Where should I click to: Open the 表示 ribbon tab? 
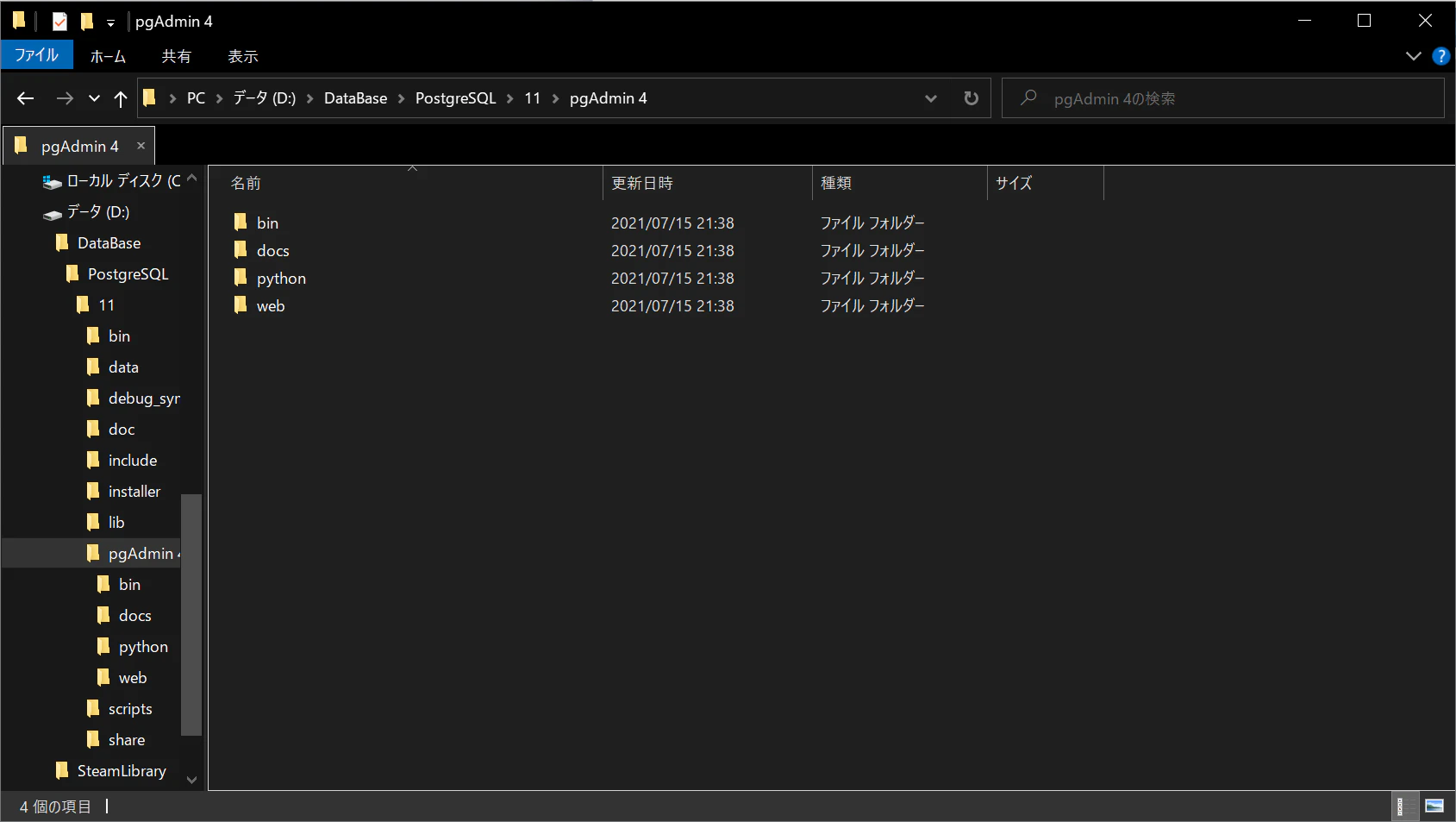click(243, 56)
